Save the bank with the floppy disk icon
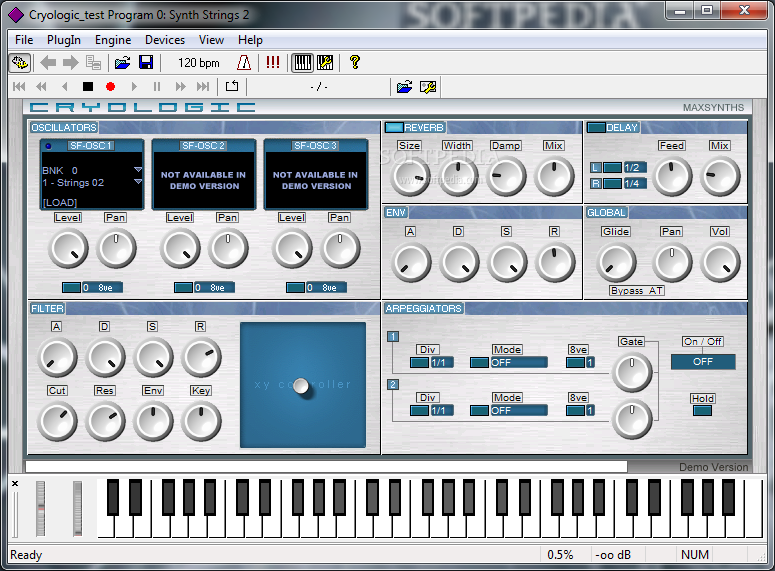Image resolution: width=775 pixels, height=571 pixels. tap(146, 63)
